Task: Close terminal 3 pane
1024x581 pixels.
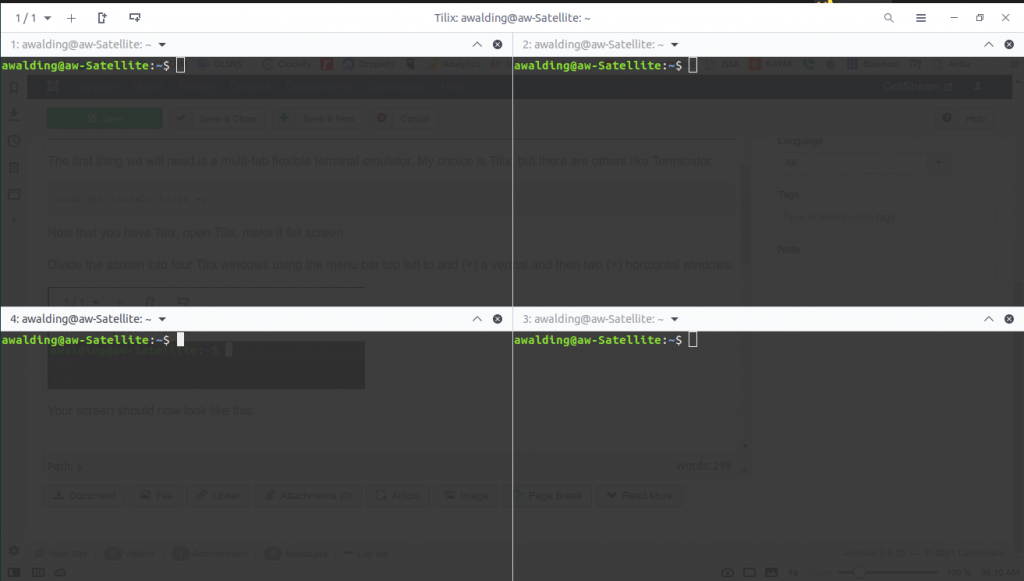Action: coord(1010,319)
